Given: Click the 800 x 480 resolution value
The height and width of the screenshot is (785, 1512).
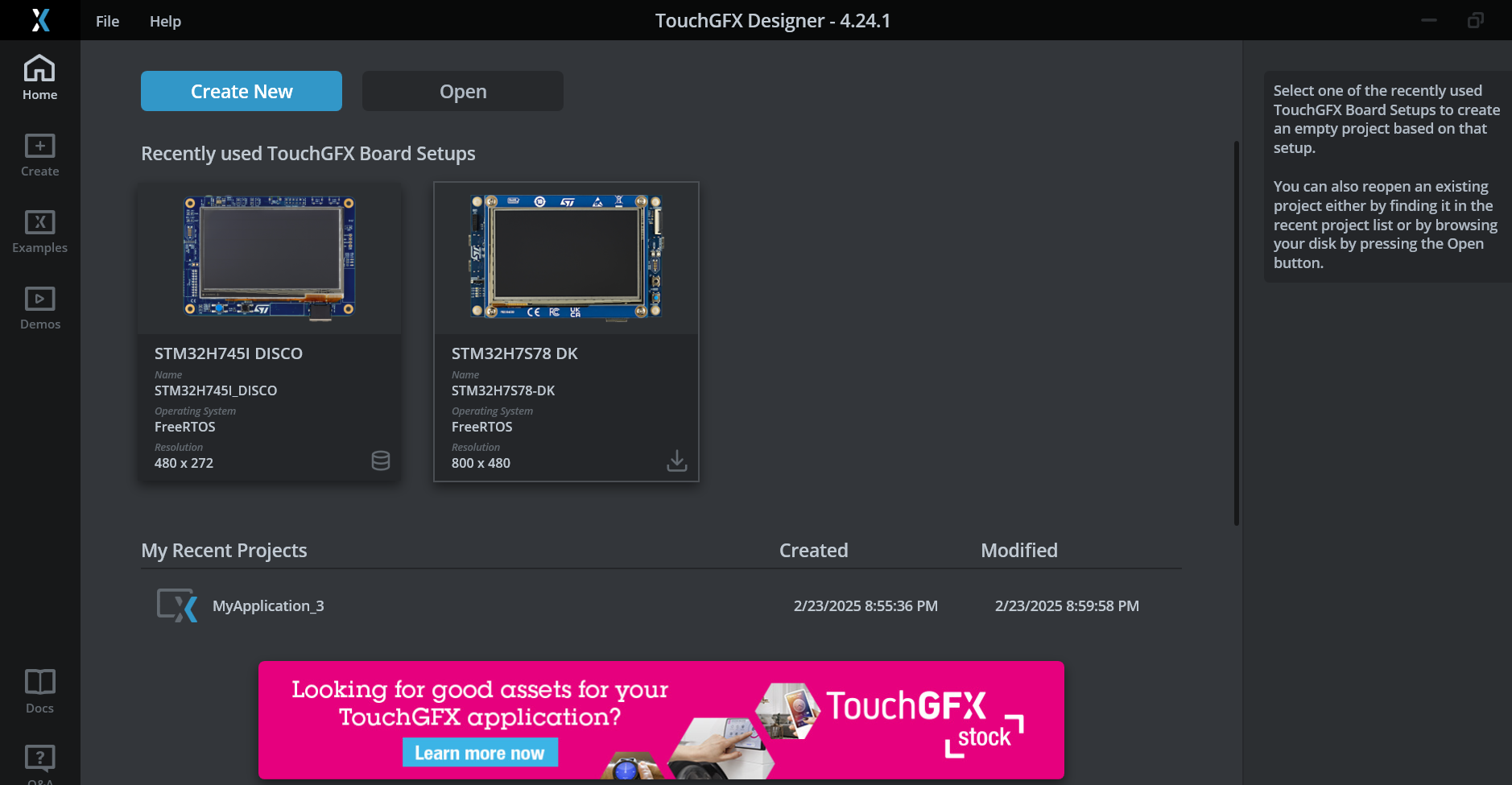Looking at the screenshot, I should 481,463.
